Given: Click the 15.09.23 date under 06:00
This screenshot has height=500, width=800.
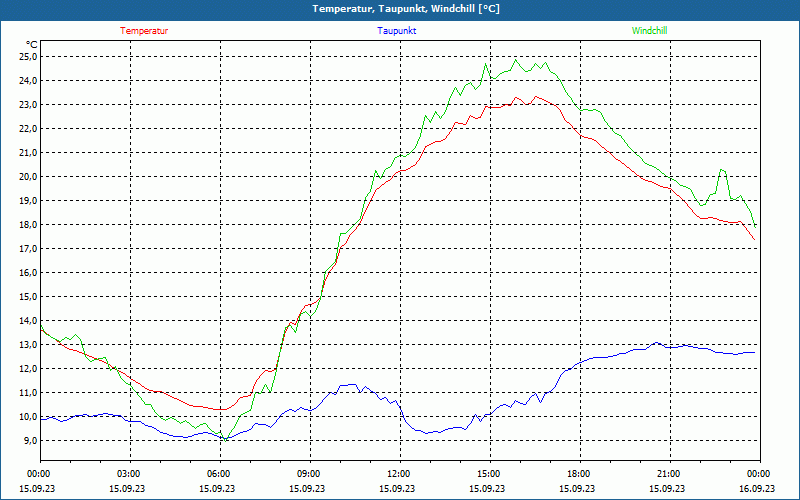Looking at the screenshot, I should (217, 488).
